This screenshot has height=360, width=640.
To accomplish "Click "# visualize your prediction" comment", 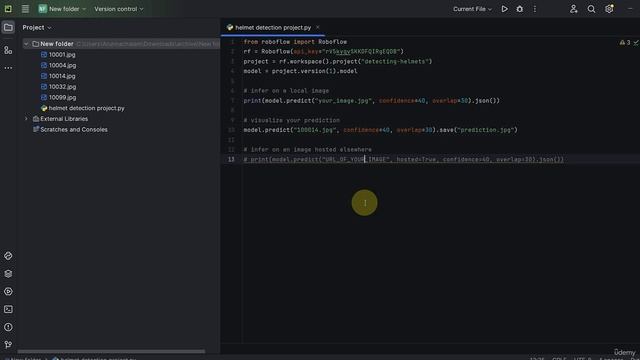I will tap(291, 120).
